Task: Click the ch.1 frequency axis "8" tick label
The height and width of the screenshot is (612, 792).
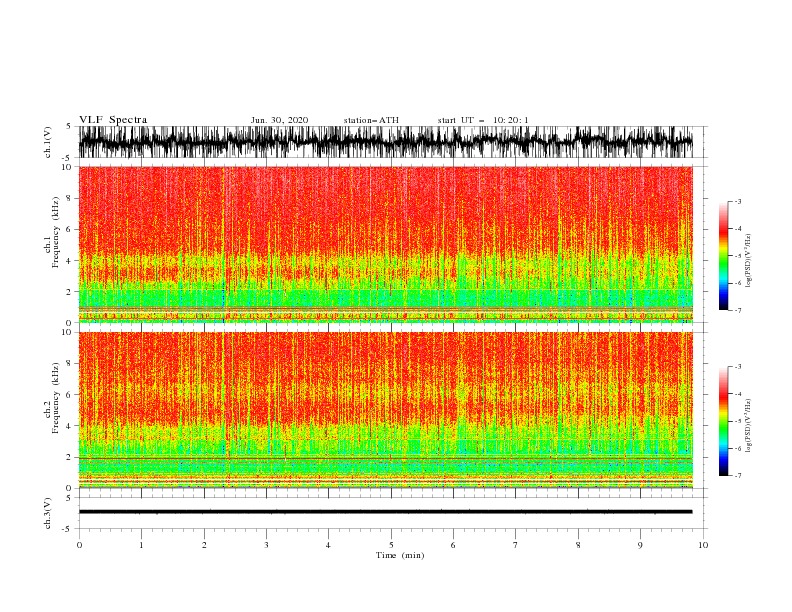Action: point(70,198)
